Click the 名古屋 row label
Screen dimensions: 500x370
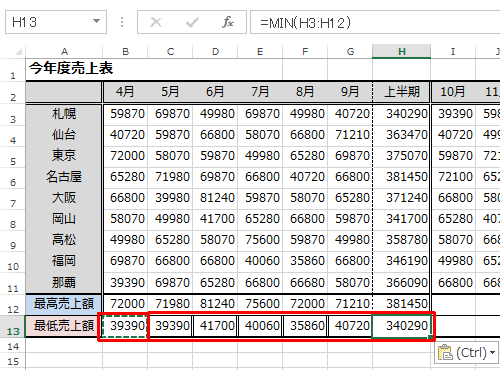click(x=64, y=177)
